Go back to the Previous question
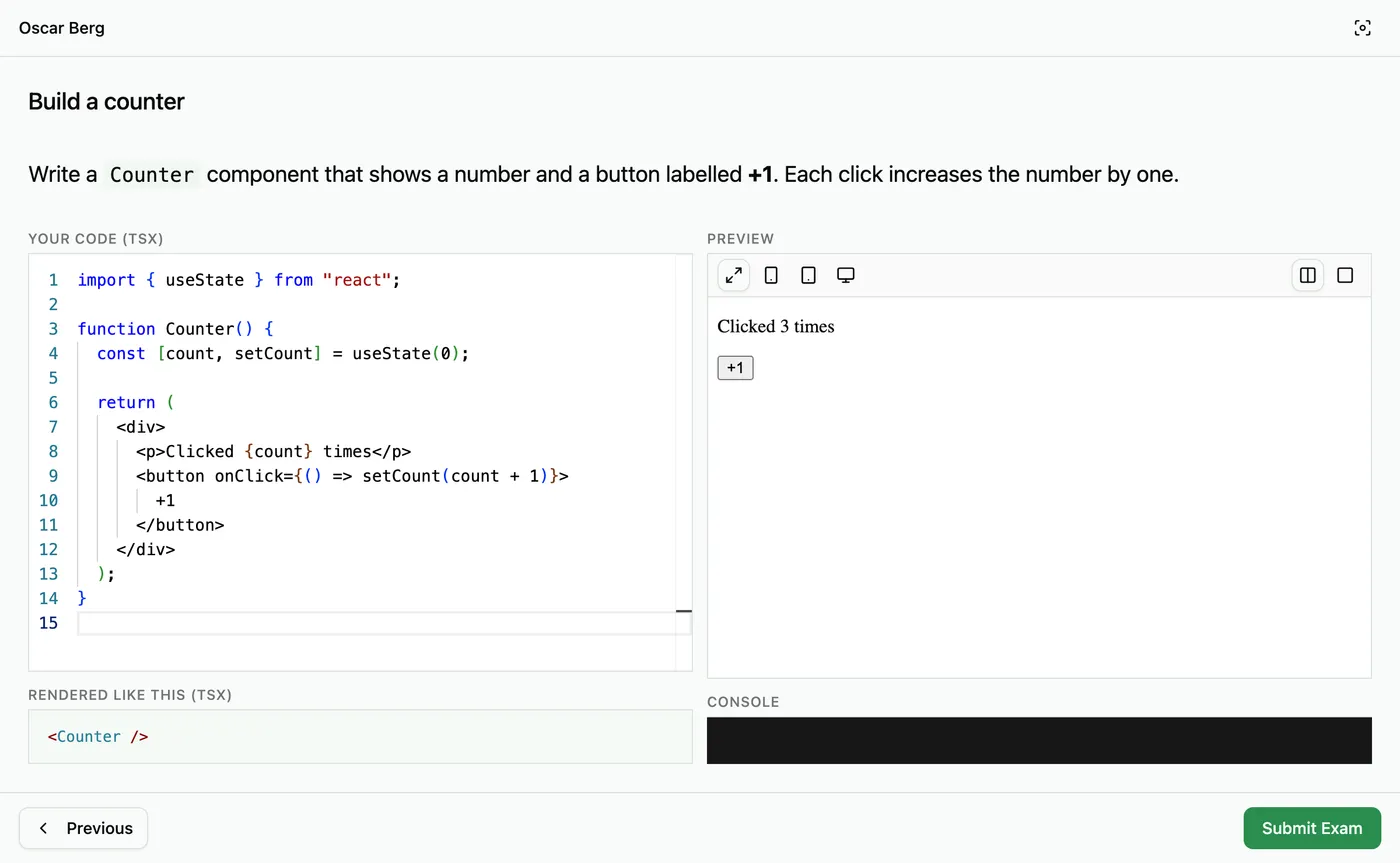The image size is (1400, 863). point(84,828)
